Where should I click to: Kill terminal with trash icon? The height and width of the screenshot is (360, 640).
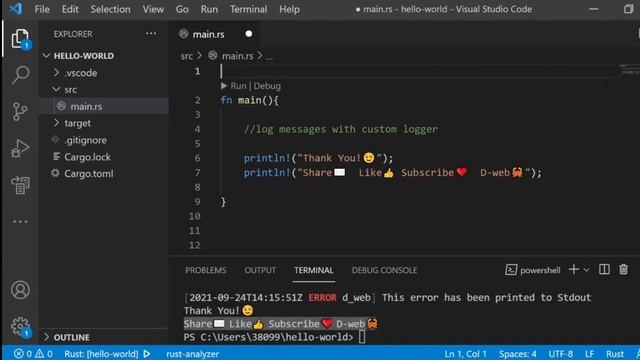[x=623, y=269]
